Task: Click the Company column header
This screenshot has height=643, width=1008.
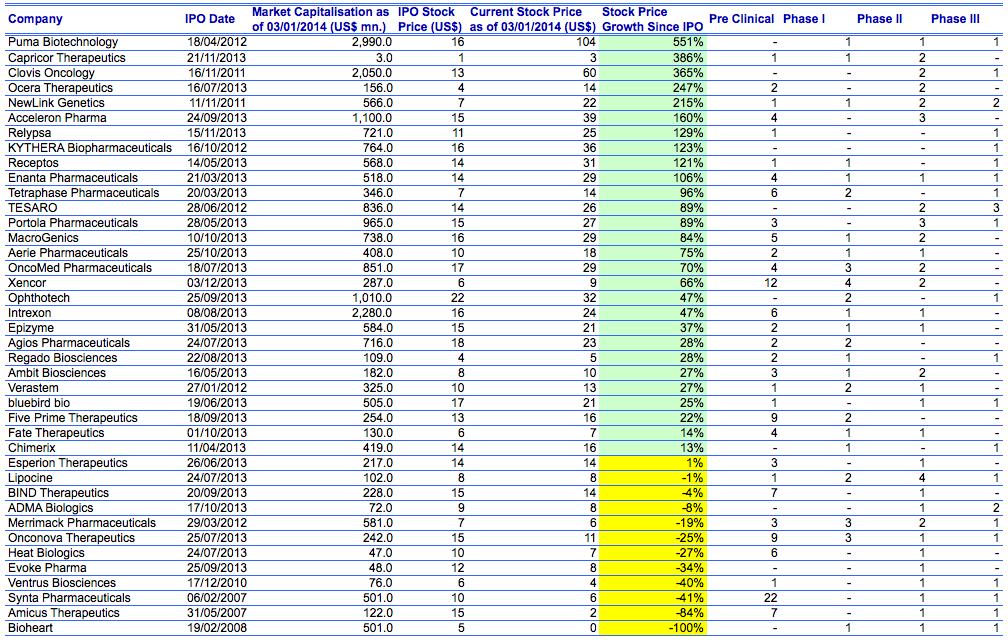Action: pyautogui.click(x=34, y=19)
